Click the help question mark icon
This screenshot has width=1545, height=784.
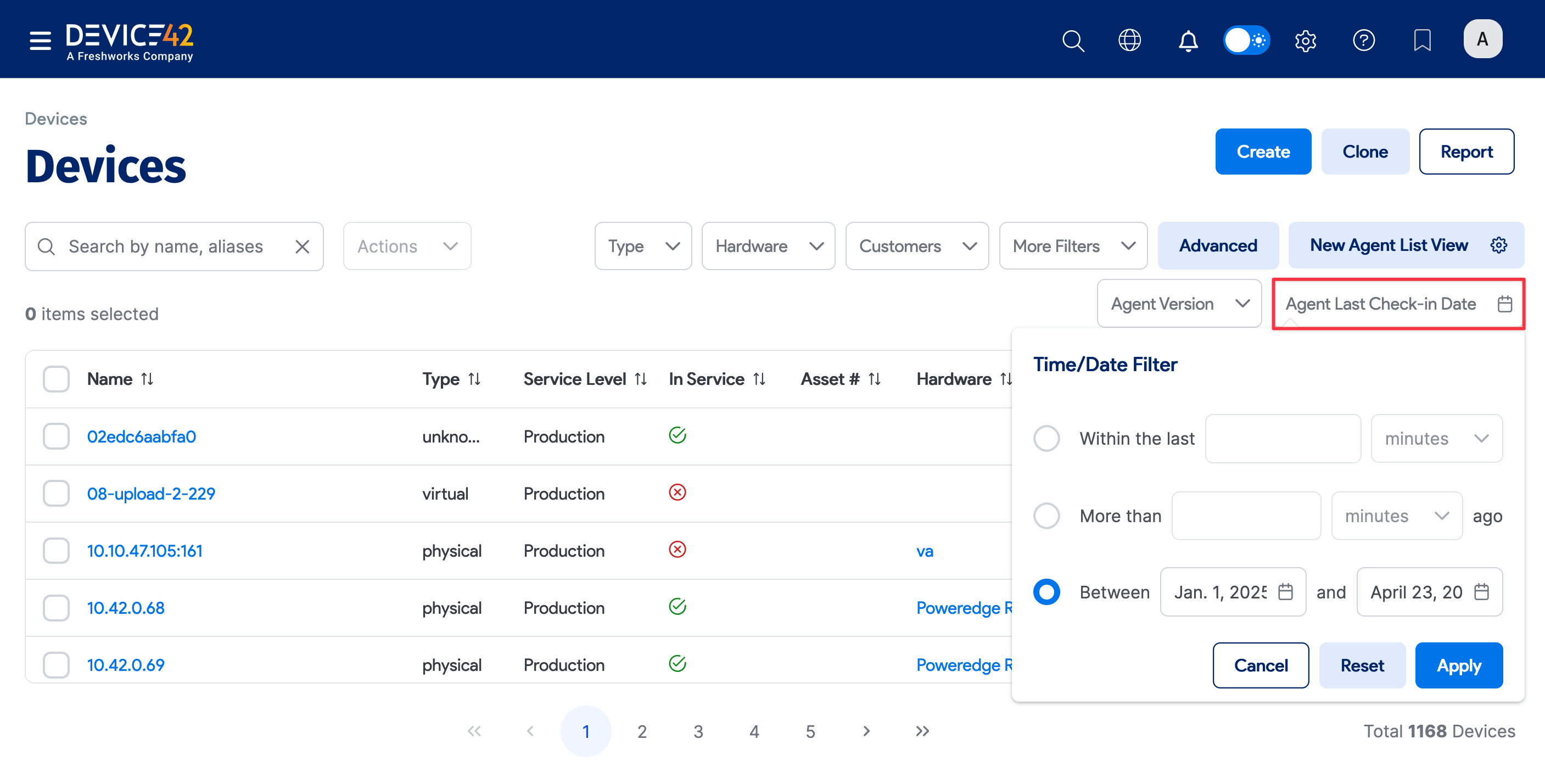tap(1363, 40)
